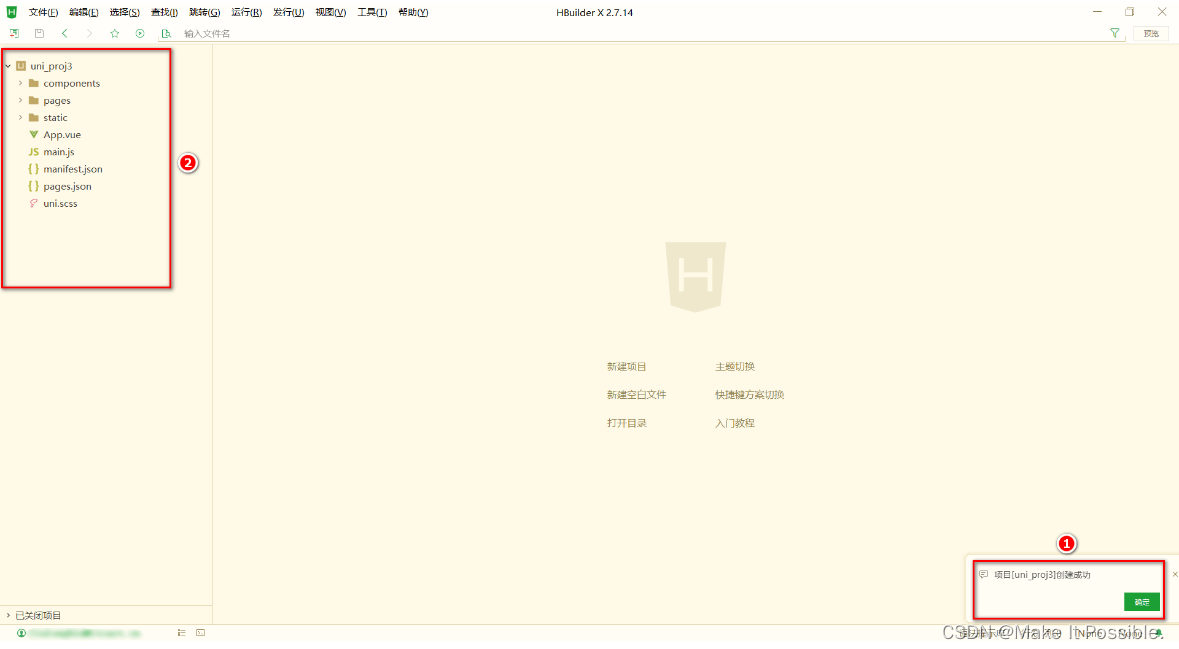The height and width of the screenshot is (649, 1179).
Task: Open the 发行(U) menu
Action: click(288, 13)
